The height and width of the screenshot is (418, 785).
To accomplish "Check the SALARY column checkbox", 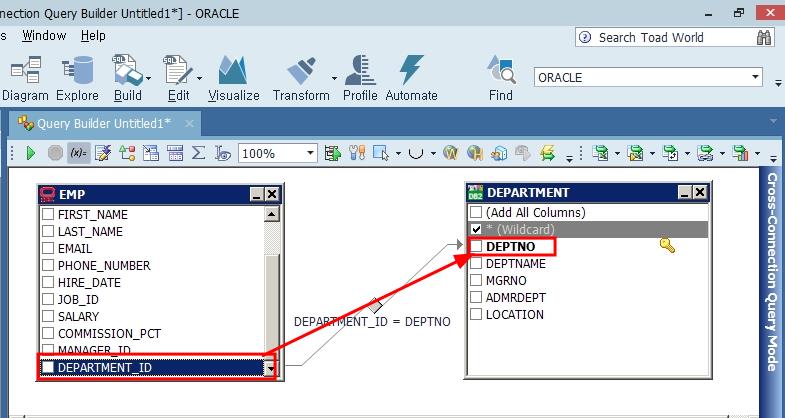I will click(x=48, y=317).
